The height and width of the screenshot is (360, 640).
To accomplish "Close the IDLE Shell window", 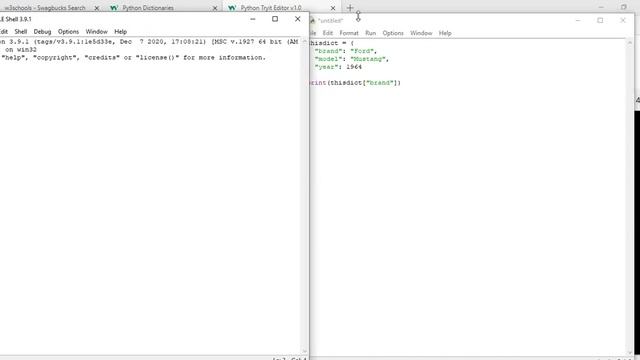I will click(298, 19).
